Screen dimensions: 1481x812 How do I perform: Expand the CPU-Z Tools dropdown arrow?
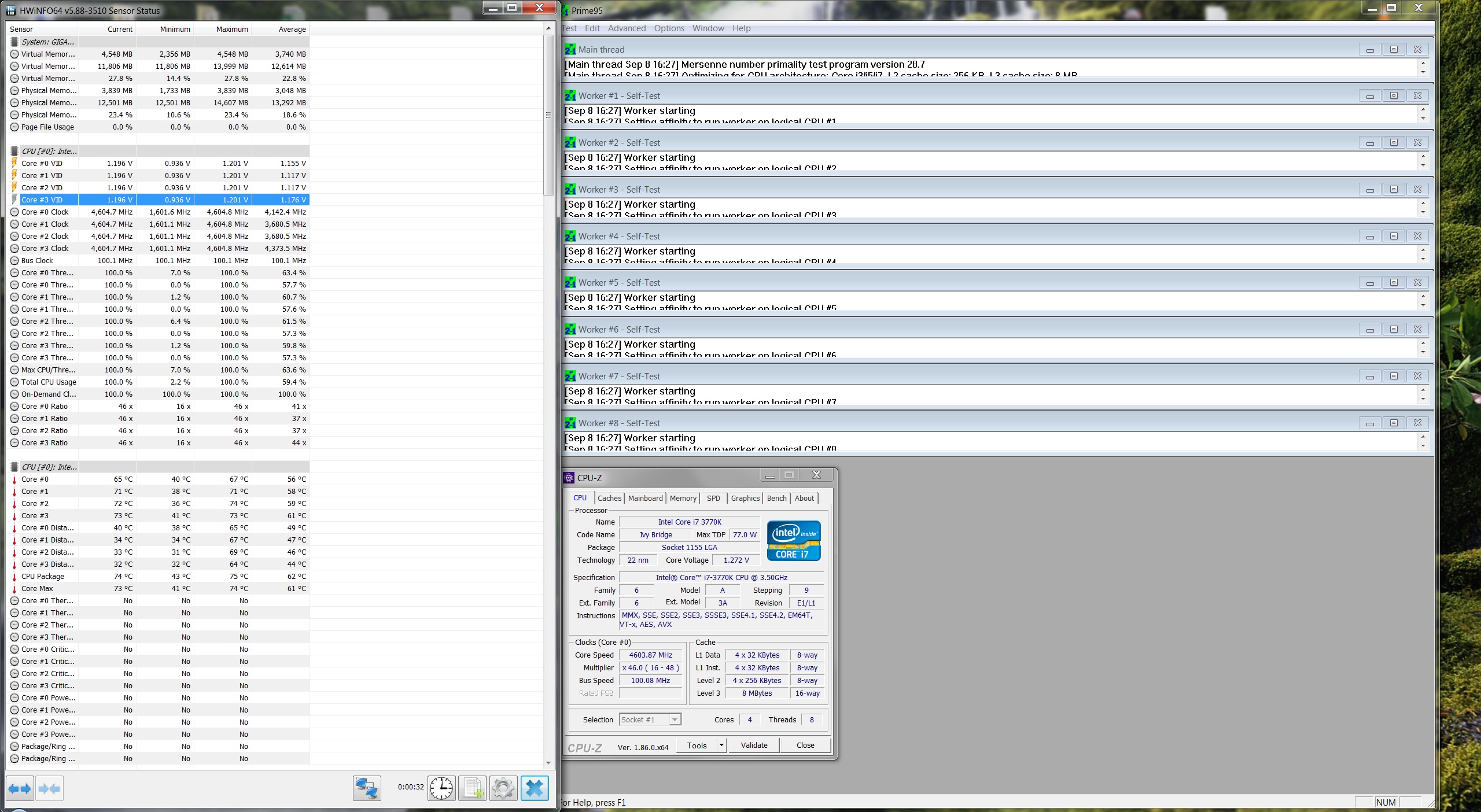(721, 745)
